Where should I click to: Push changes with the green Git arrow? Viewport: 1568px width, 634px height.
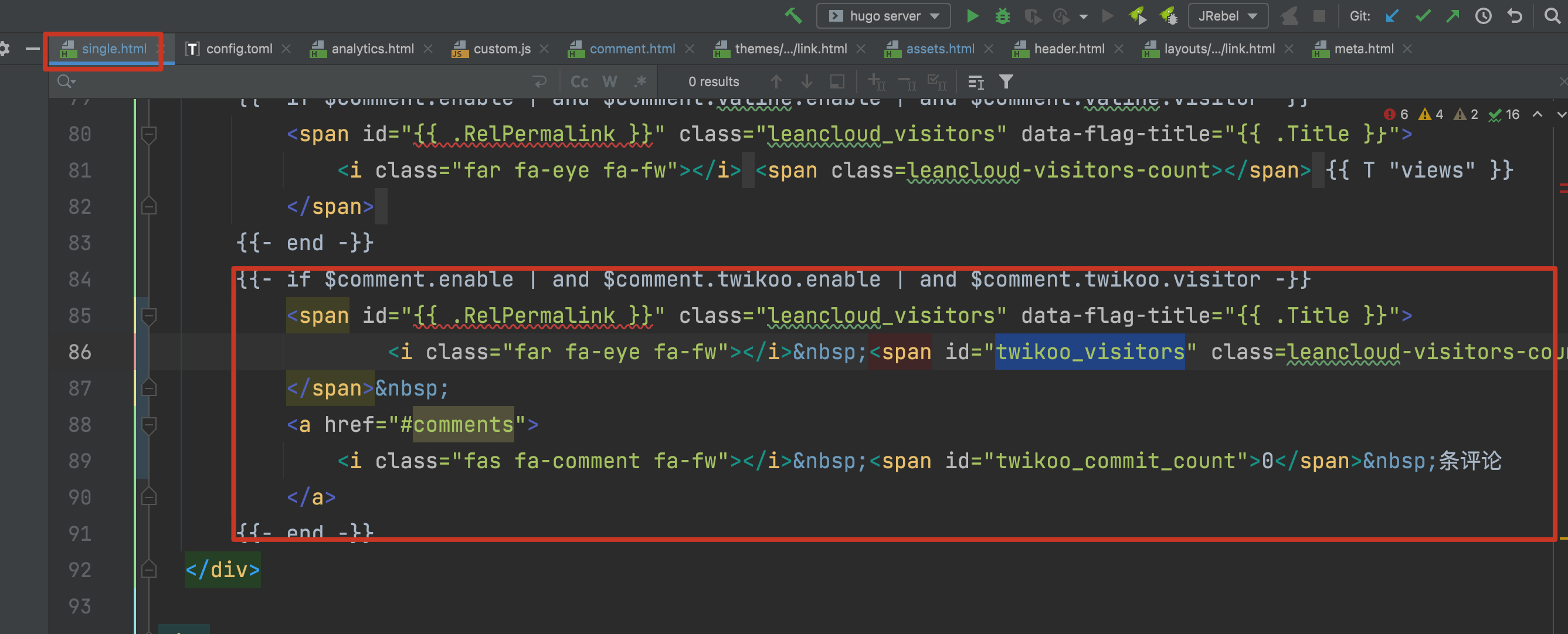1452,16
